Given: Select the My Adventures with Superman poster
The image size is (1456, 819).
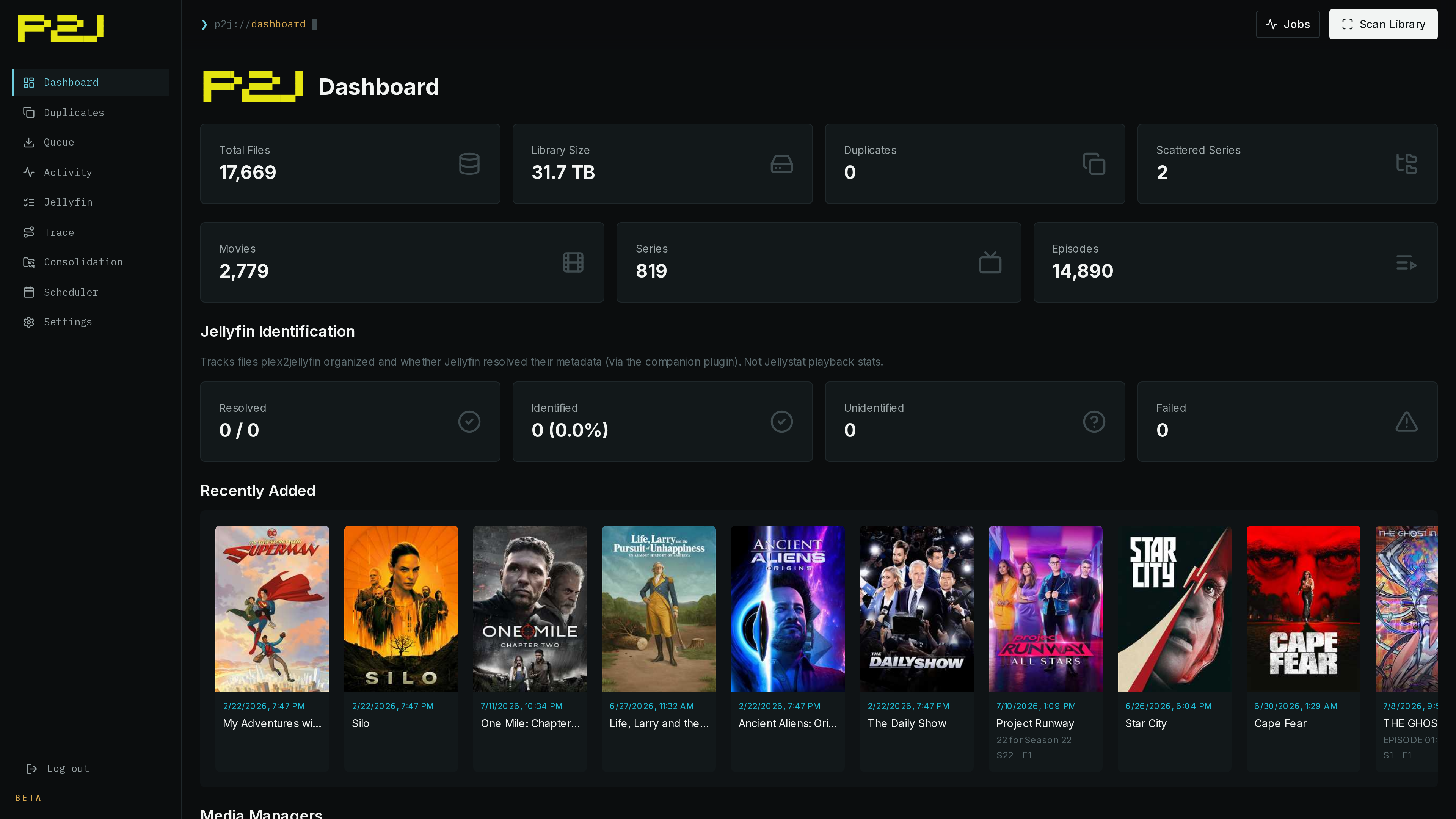Looking at the screenshot, I should click(x=272, y=609).
